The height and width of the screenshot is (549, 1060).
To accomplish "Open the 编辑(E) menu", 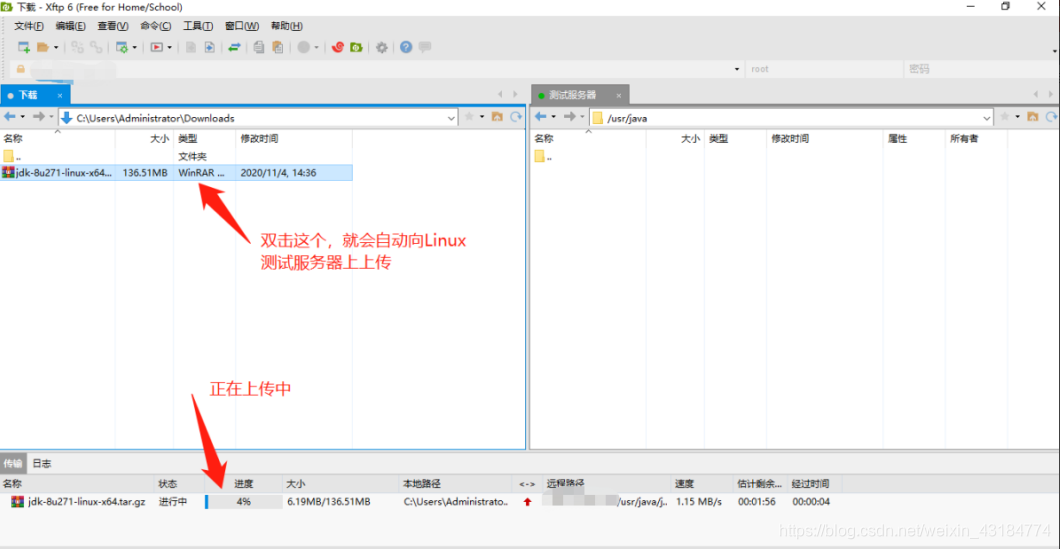I will pyautogui.click(x=70, y=26).
